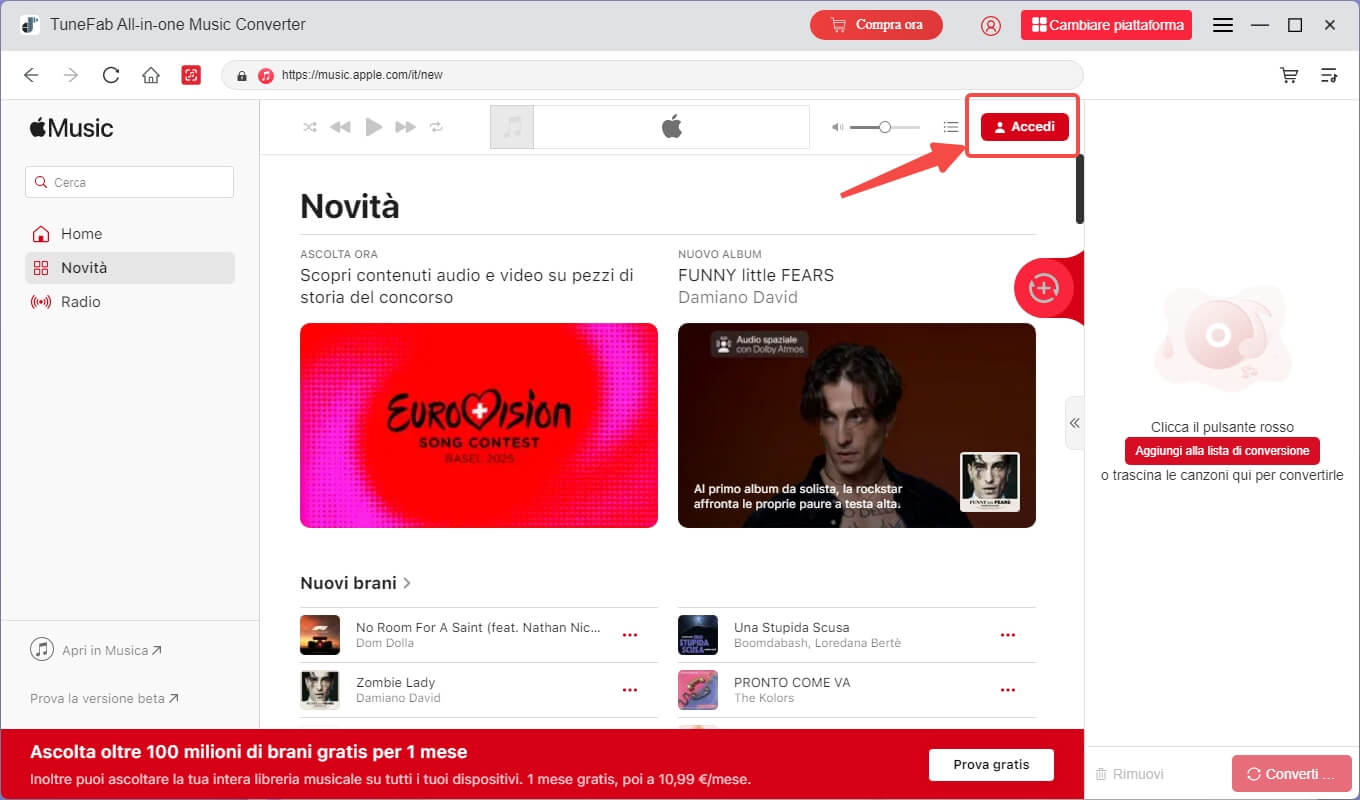The height and width of the screenshot is (800, 1360).
Task: Click the red add-to-conversion floating button
Action: [1043, 289]
